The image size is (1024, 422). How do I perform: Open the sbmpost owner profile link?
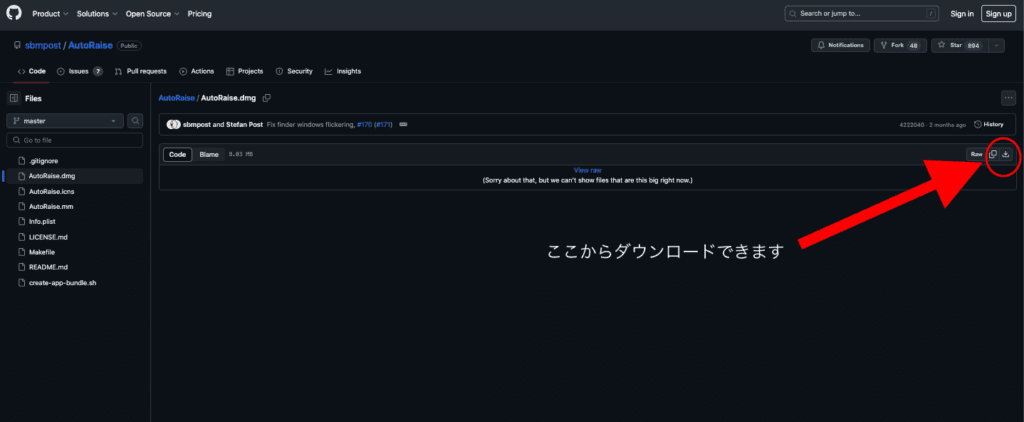pyautogui.click(x=43, y=46)
